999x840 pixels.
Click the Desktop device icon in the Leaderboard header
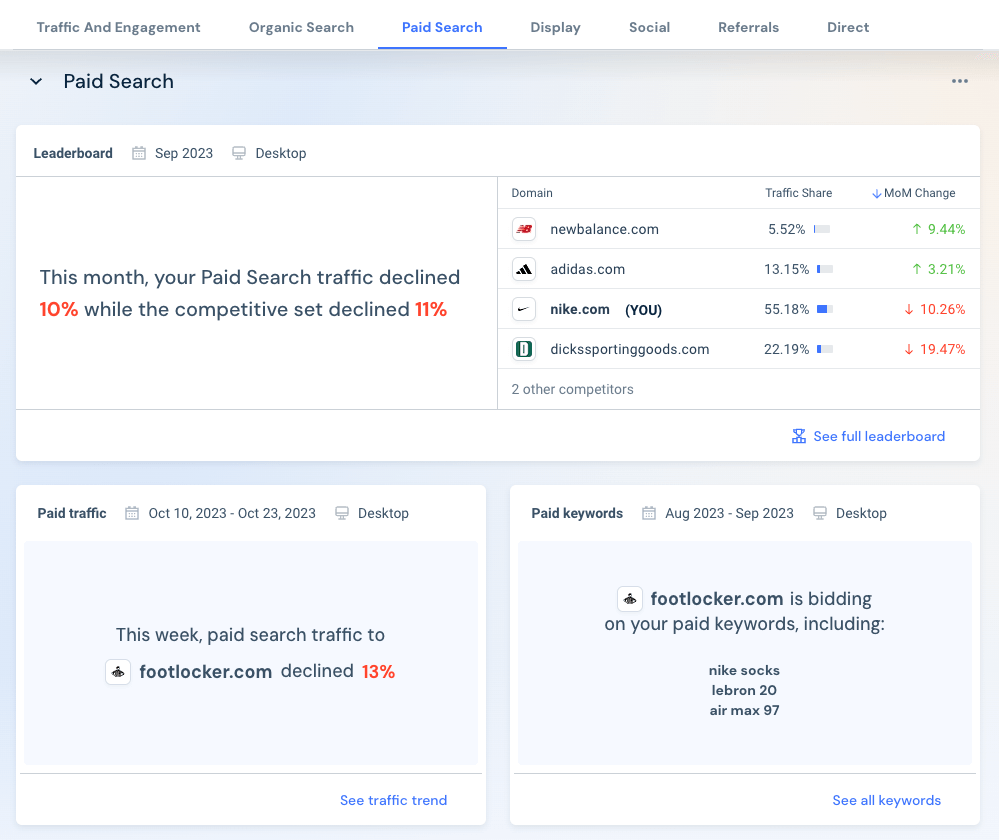239,153
